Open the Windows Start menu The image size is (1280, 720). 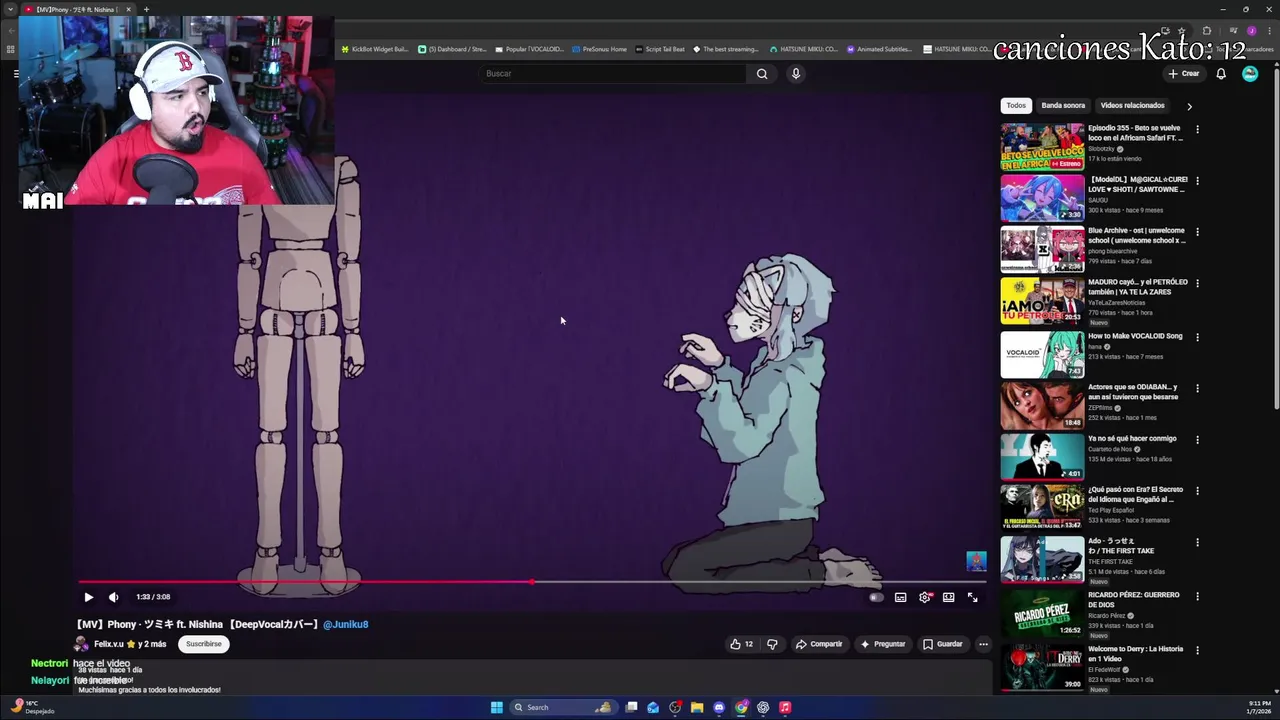(x=497, y=707)
